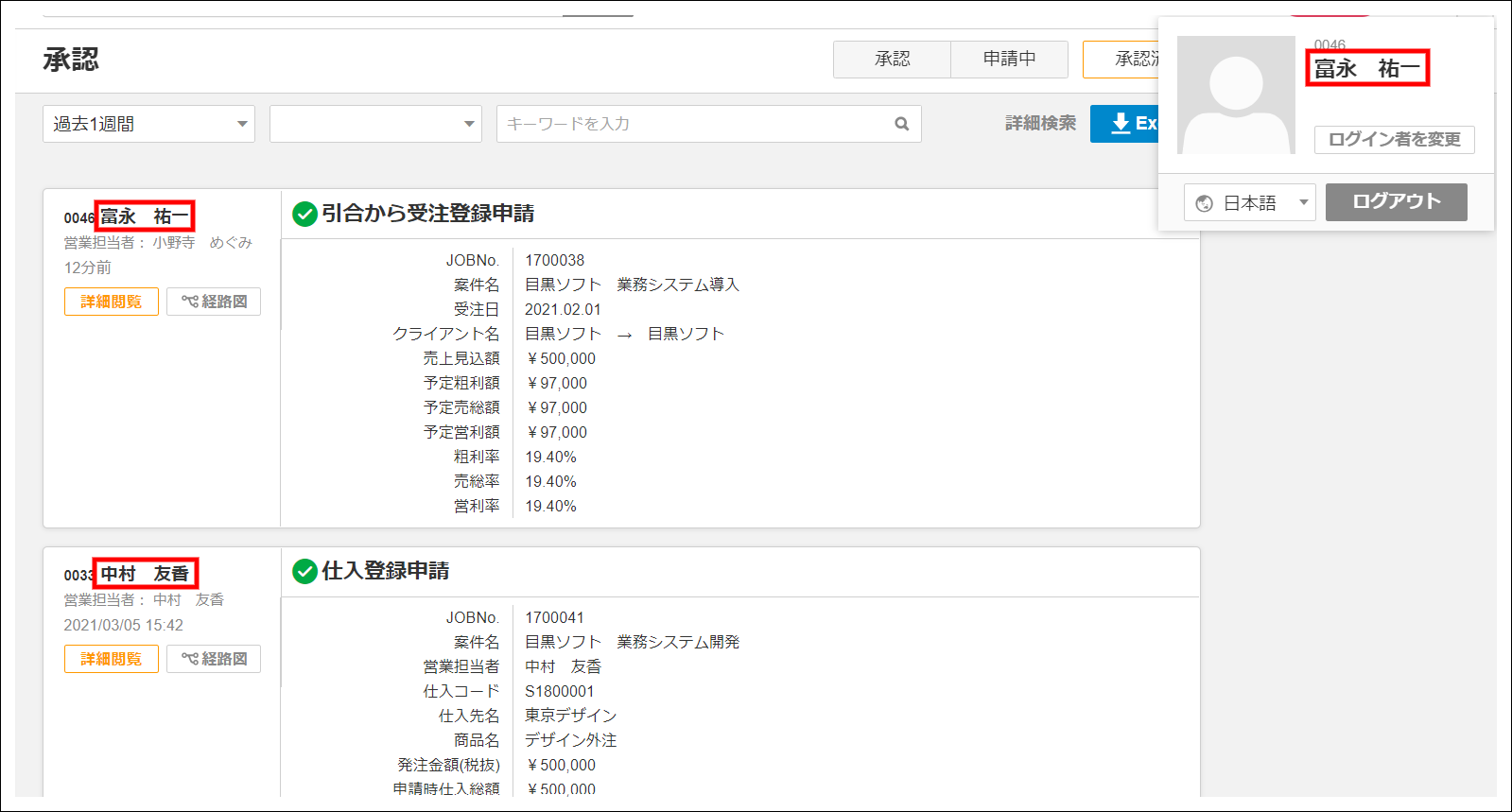
Task: Click green check icon beside 引合から受注登録申請
Action: pyautogui.click(x=304, y=215)
